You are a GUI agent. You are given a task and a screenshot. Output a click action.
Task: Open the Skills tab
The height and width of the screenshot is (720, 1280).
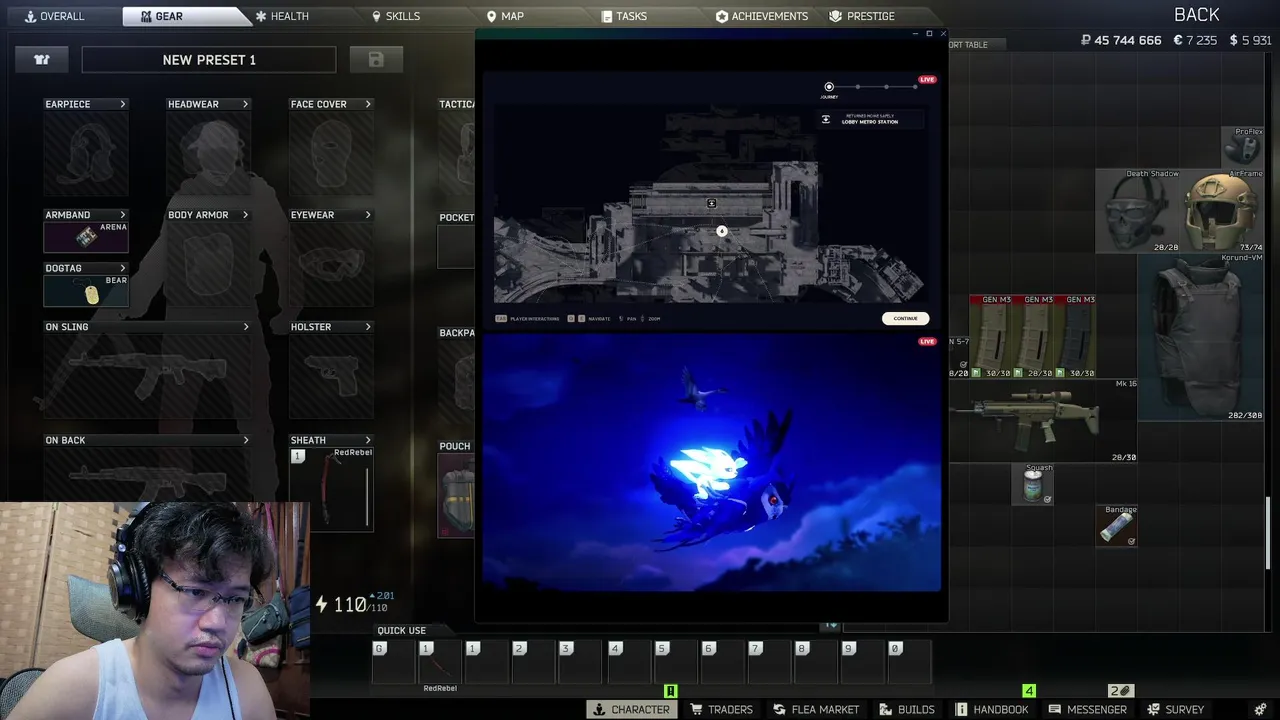point(396,16)
